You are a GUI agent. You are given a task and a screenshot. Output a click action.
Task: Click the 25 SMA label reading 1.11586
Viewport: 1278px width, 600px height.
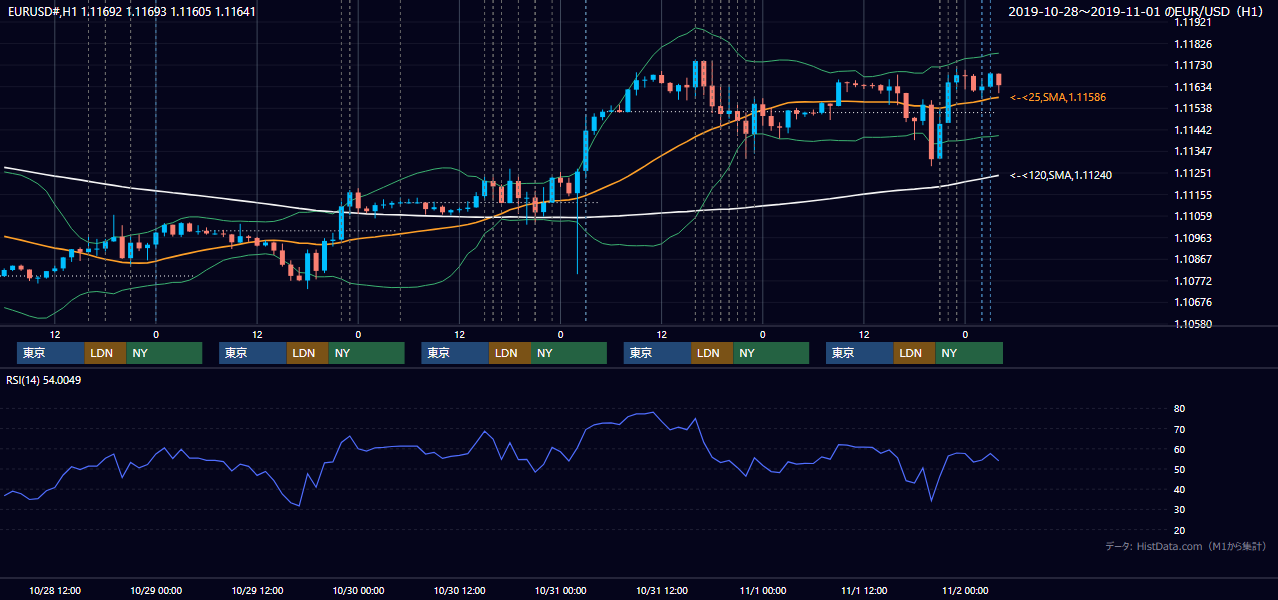tap(1058, 97)
